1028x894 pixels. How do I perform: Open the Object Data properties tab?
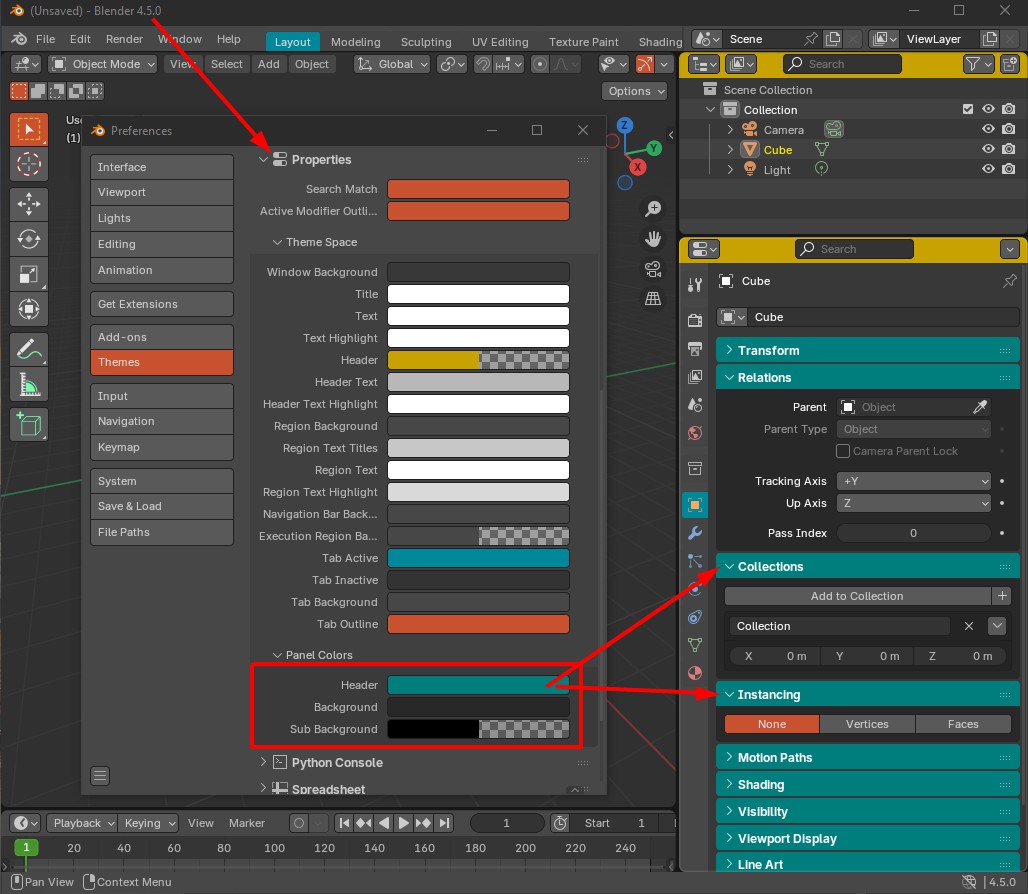pos(695,645)
